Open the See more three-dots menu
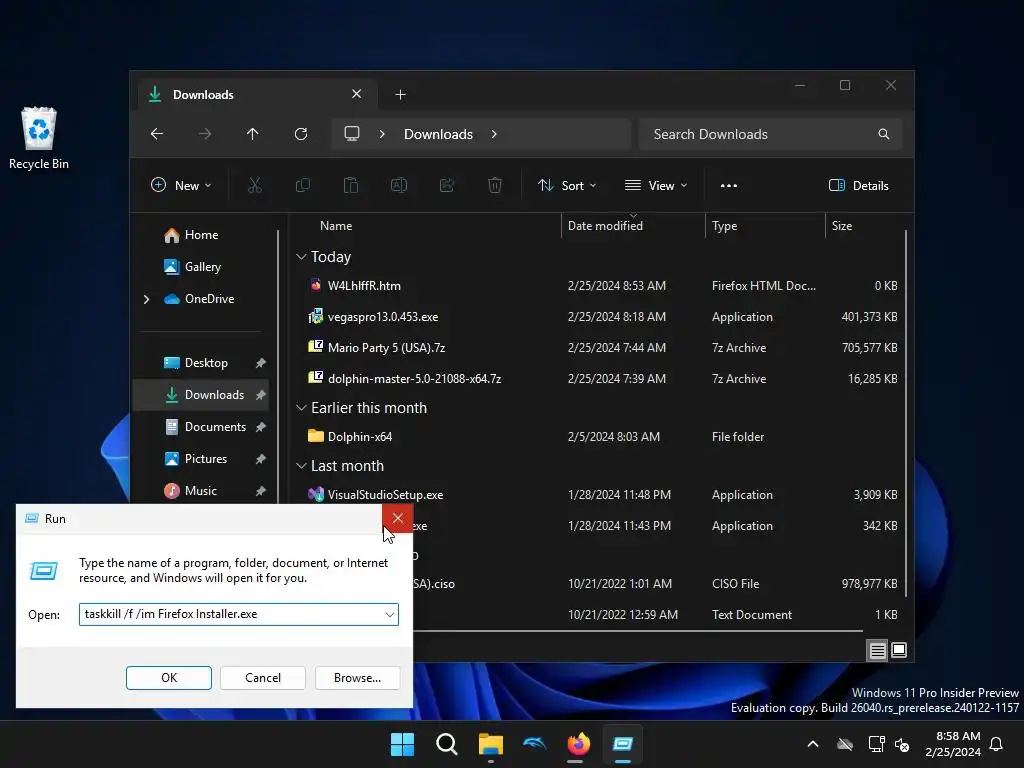The image size is (1024, 768). [x=729, y=185]
